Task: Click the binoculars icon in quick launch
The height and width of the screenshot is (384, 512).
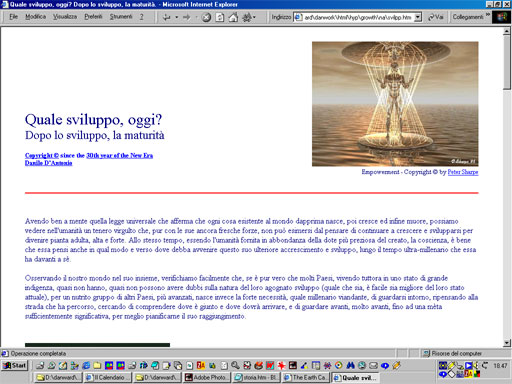Action: (350, 365)
